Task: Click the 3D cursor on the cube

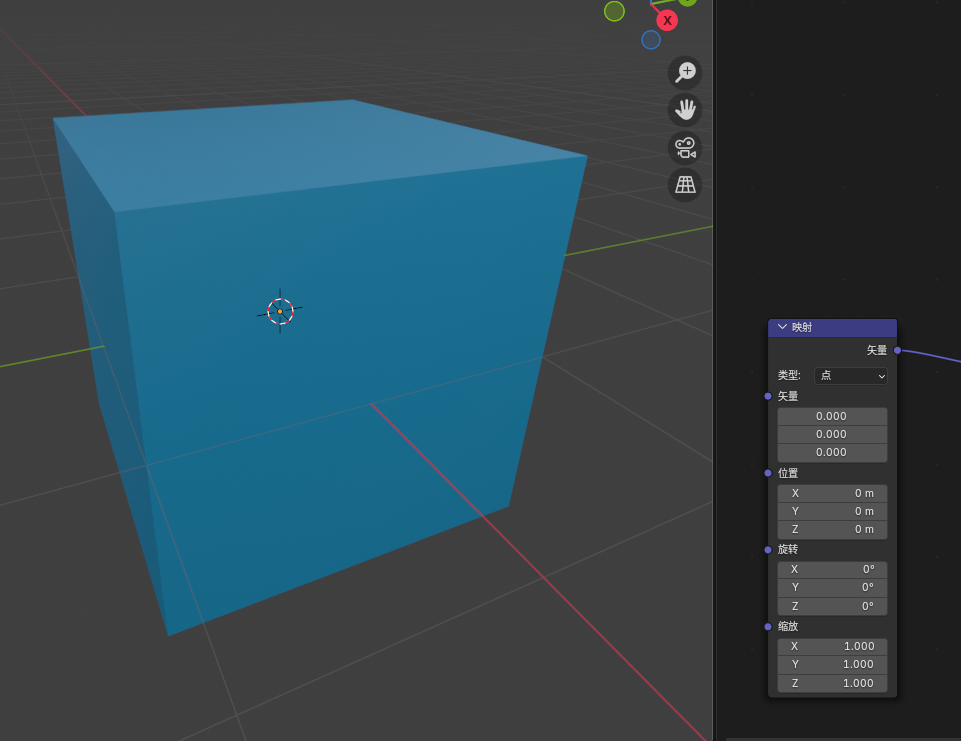Action: [x=280, y=311]
